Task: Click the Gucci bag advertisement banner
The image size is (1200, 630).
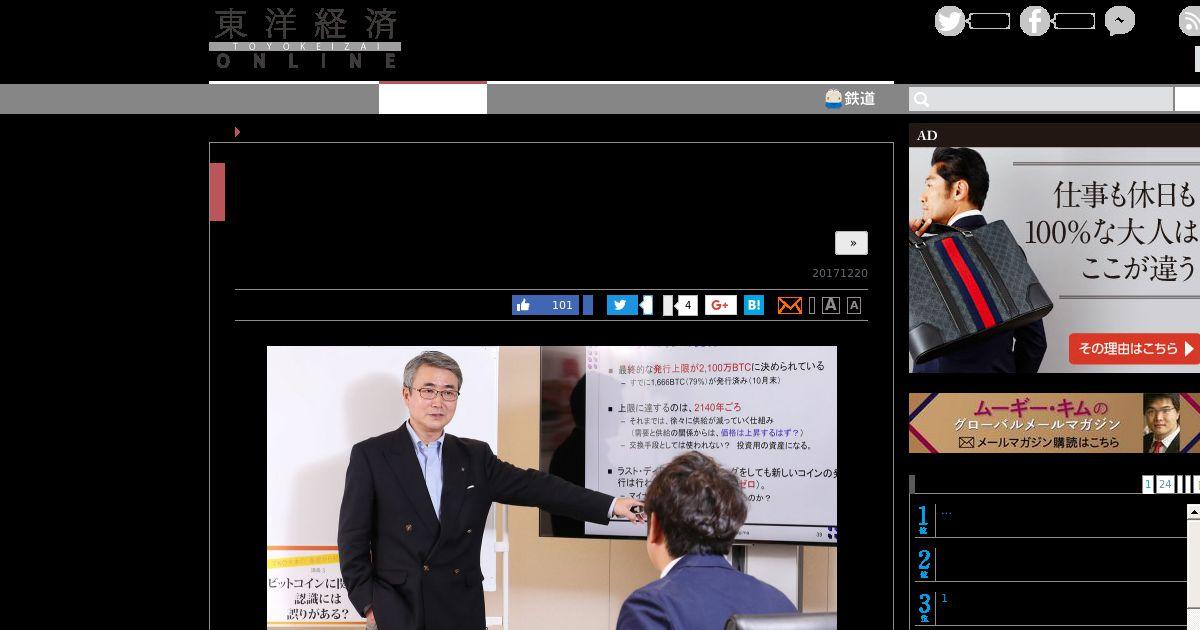Action: [x=1054, y=260]
